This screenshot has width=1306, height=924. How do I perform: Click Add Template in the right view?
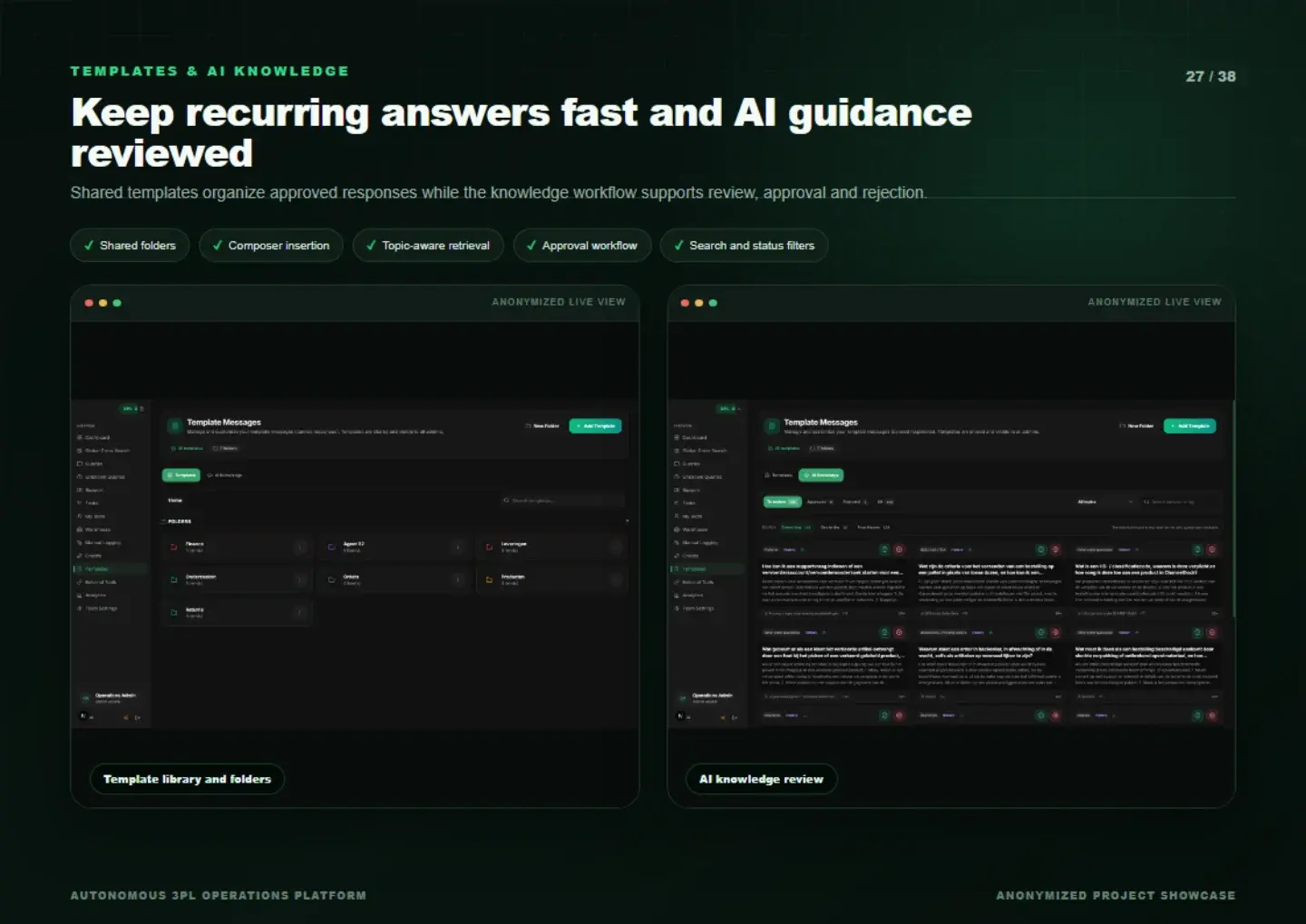pyautogui.click(x=1190, y=426)
